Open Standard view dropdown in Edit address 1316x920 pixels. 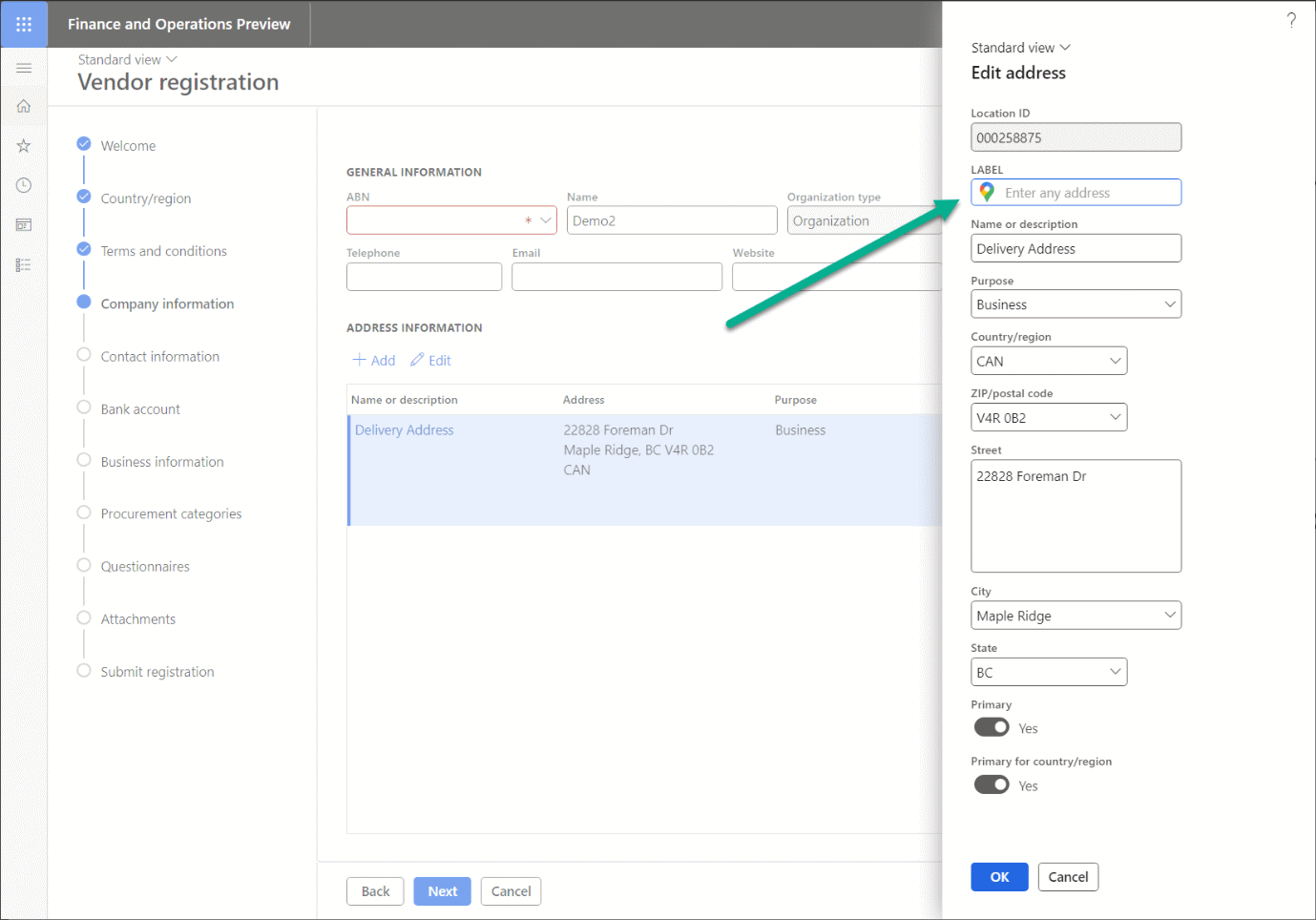1021,48
